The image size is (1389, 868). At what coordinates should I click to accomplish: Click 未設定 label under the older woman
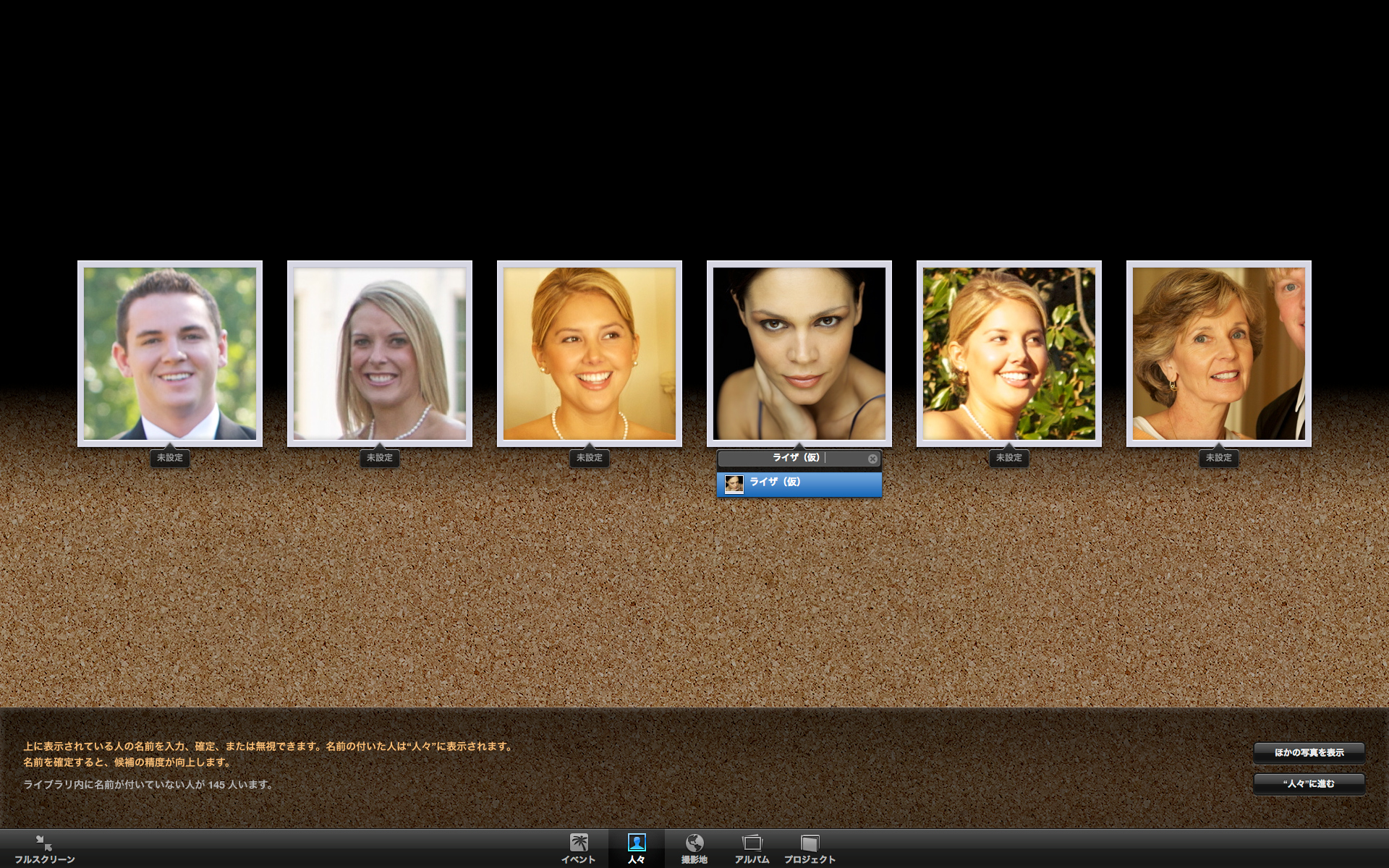pos(1219,458)
